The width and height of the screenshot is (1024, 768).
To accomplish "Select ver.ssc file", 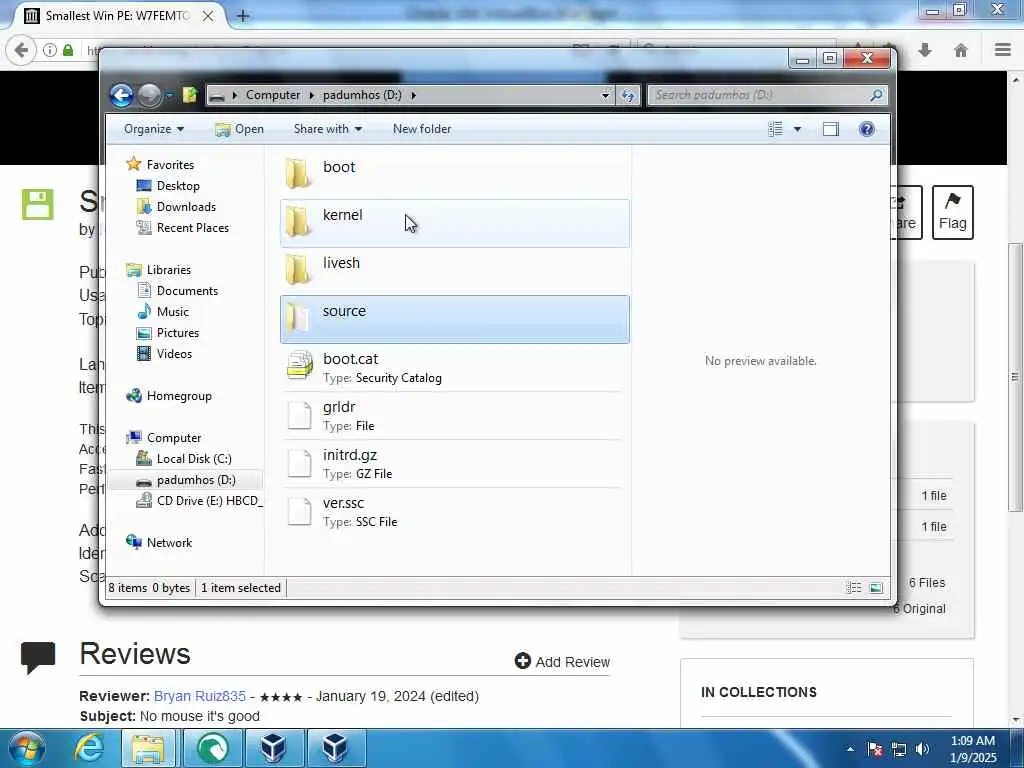I will coord(455,511).
